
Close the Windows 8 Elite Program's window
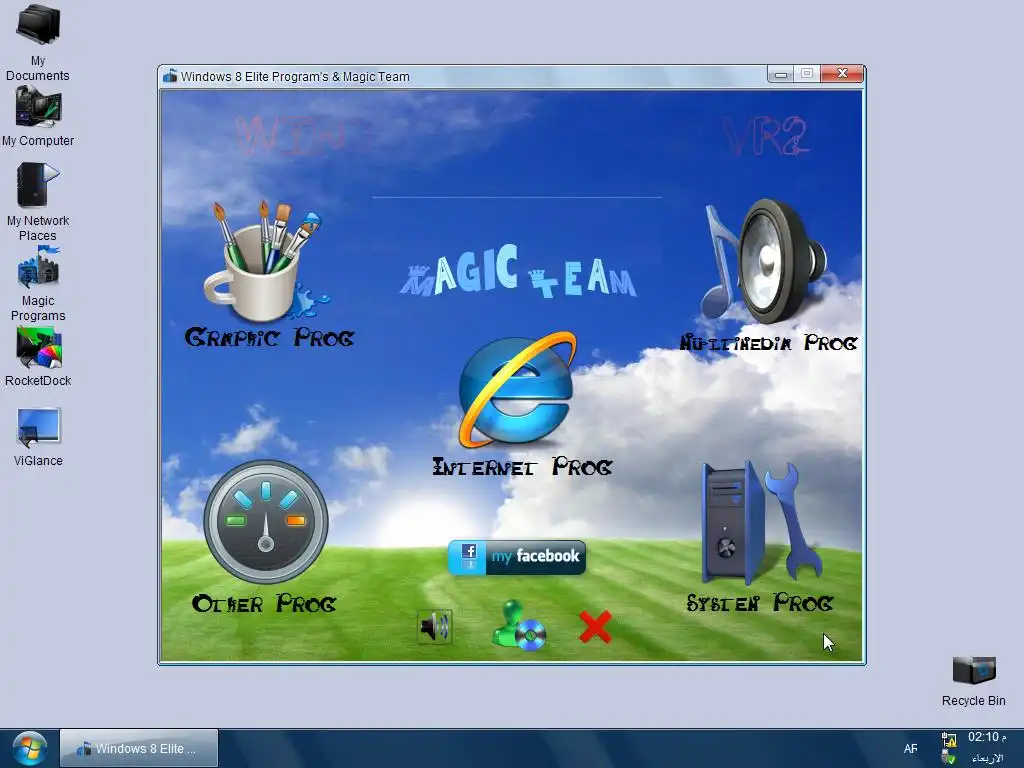842,74
